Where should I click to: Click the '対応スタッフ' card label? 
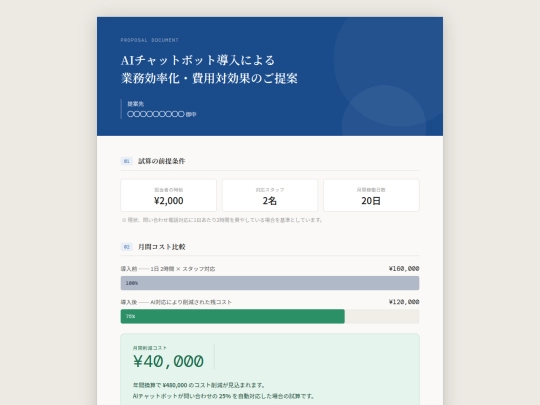point(270,190)
